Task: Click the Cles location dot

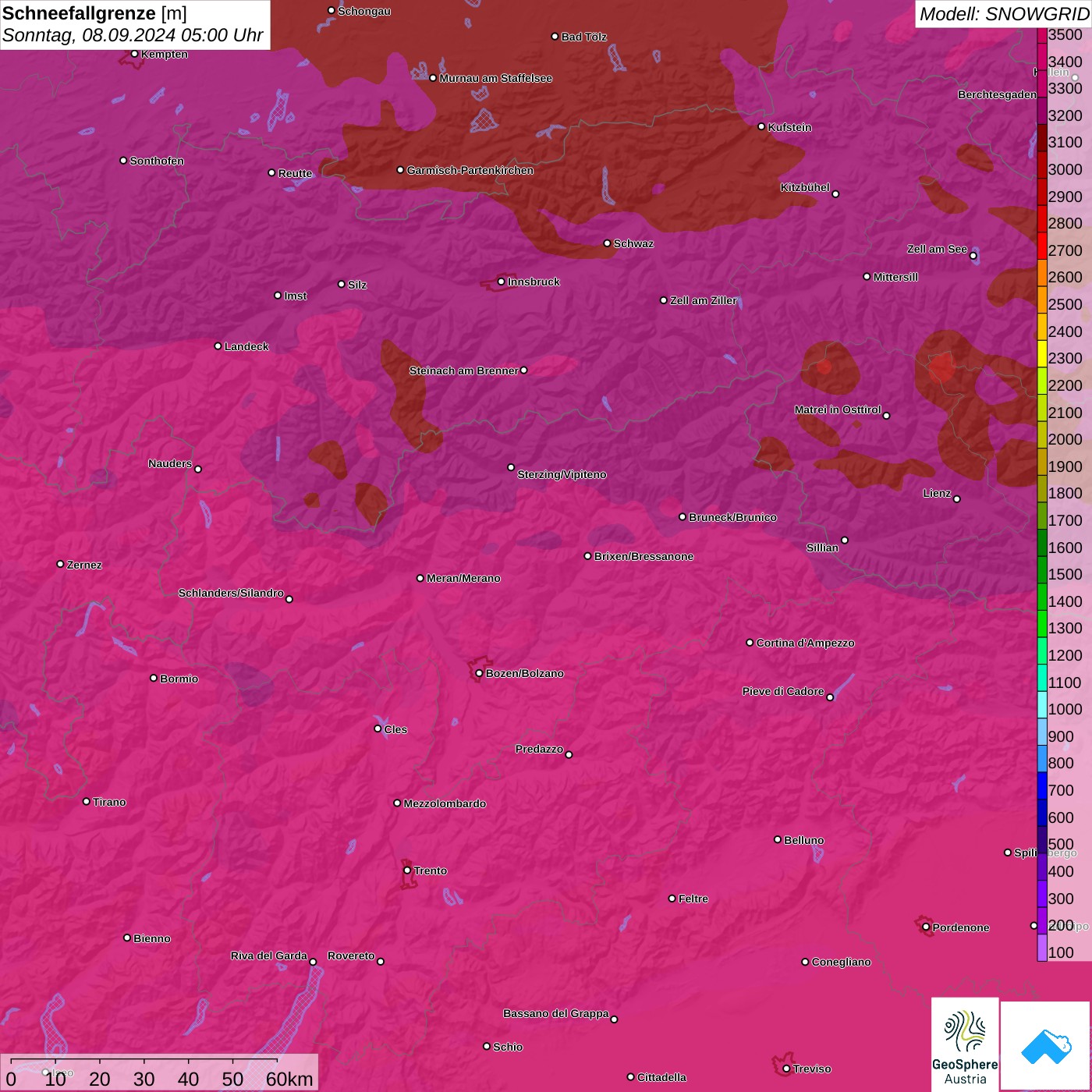Action: coord(378,729)
